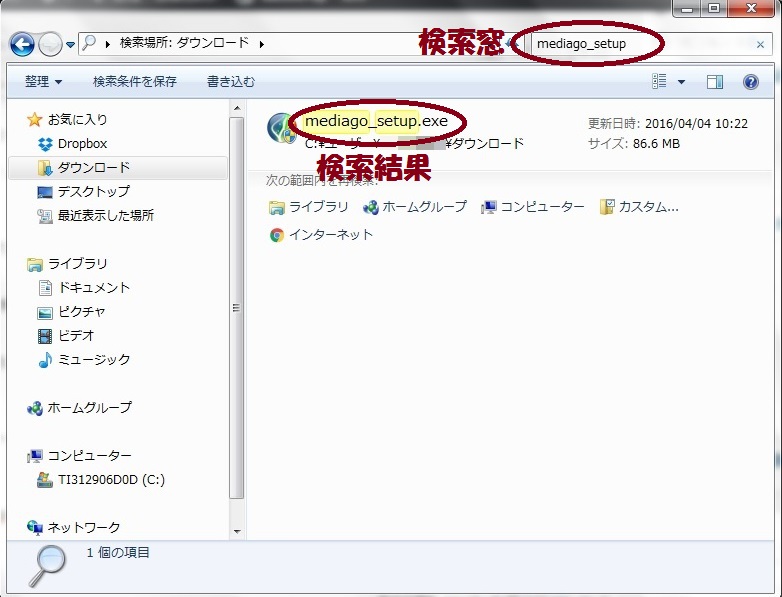Click 1 個の項目 status text
This screenshot has width=782, height=597.
pyautogui.click(x=118, y=553)
